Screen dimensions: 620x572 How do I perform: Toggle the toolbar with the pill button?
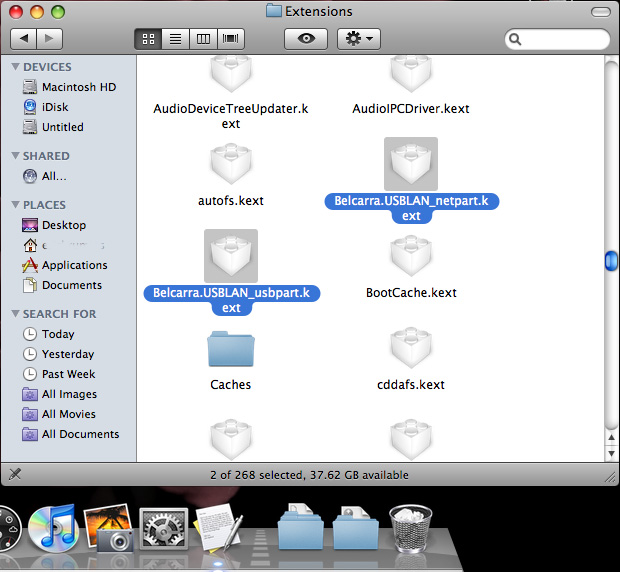coord(601,12)
